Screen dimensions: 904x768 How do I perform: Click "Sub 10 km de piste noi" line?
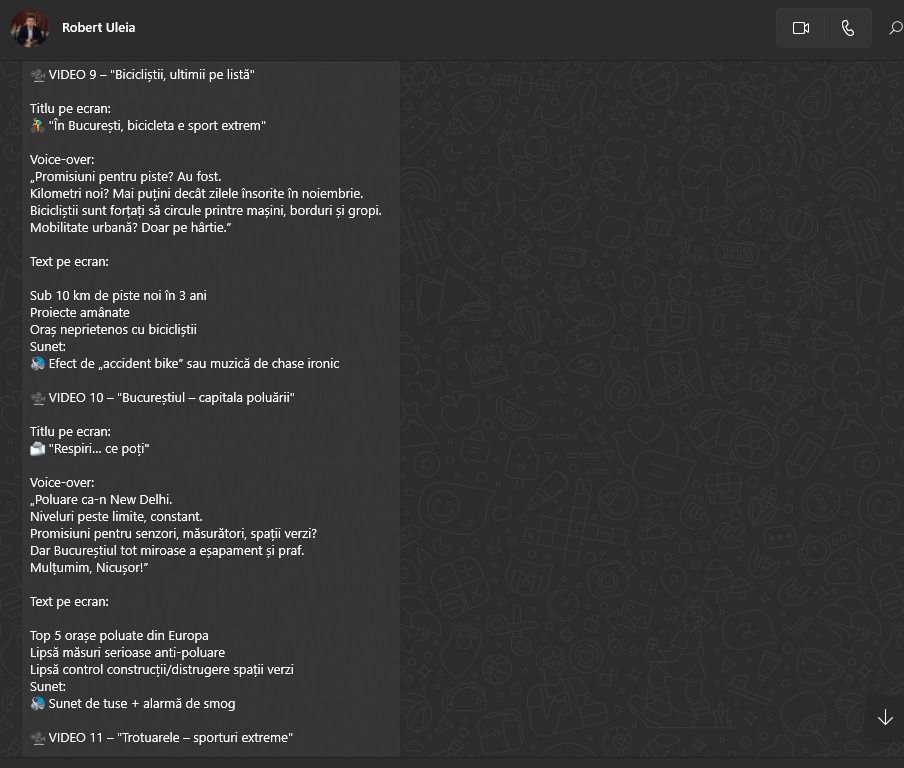(x=118, y=296)
